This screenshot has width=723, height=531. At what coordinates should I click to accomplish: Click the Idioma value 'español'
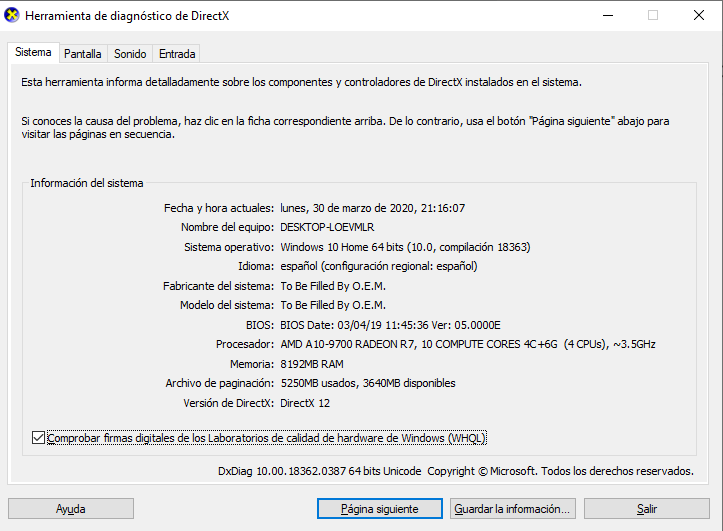(379, 266)
